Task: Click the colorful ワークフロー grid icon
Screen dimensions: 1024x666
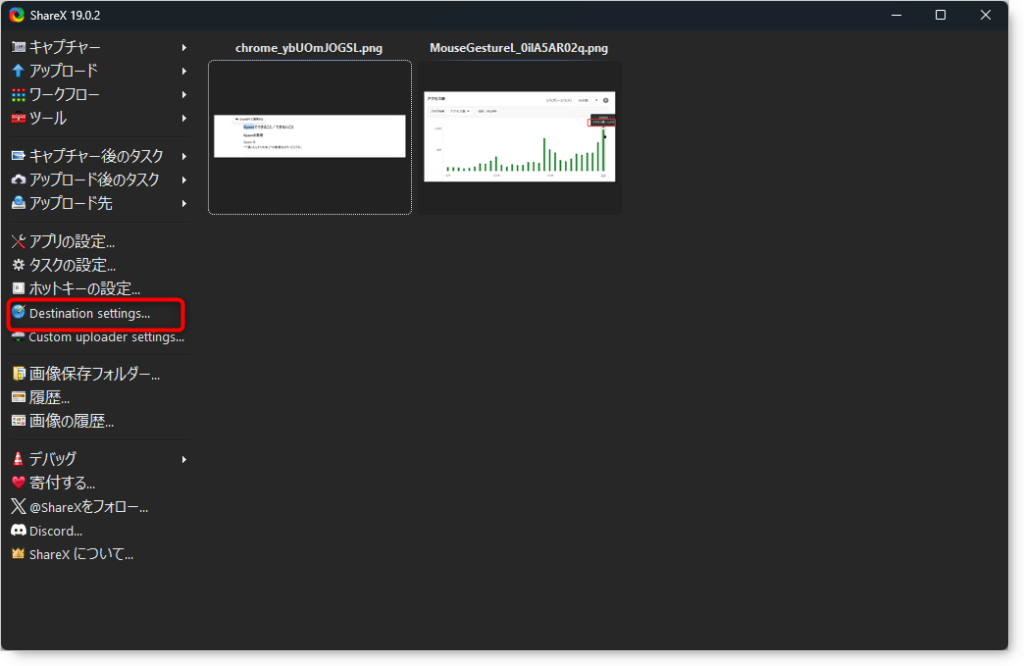Action: pyautogui.click(x=18, y=95)
